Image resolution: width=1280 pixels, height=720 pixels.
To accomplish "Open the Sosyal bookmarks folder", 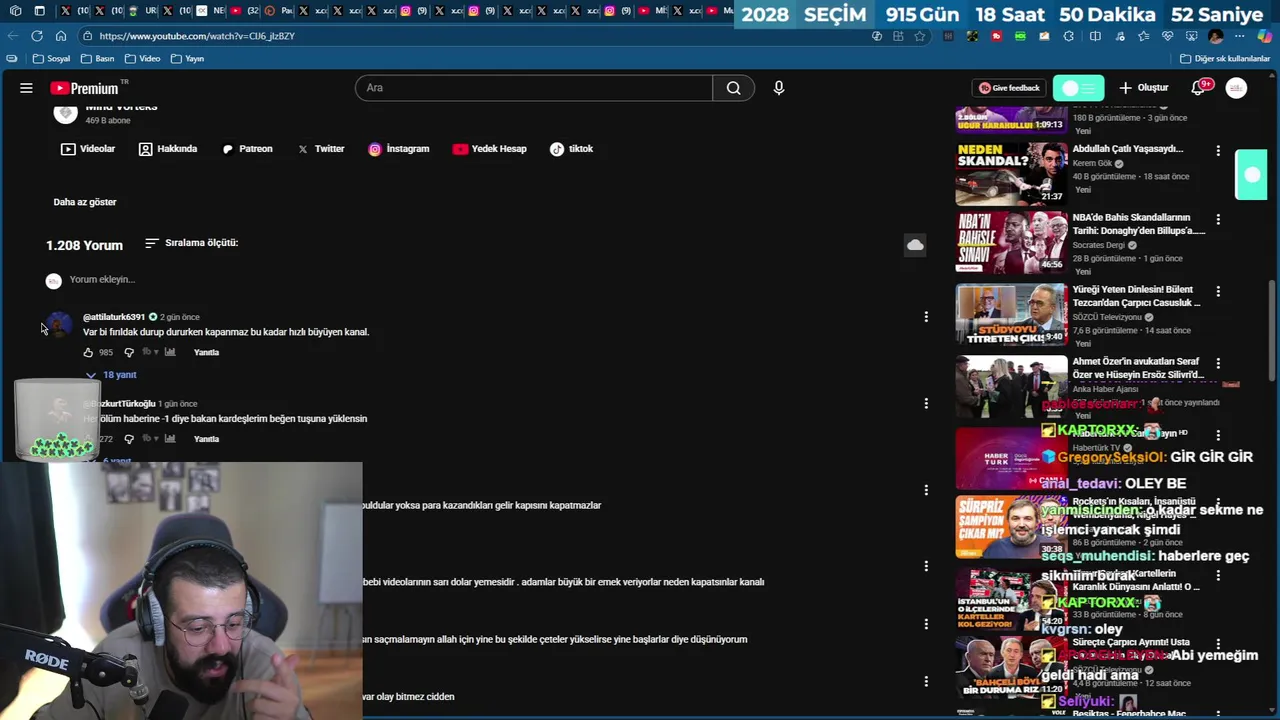I will (x=52, y=59).
